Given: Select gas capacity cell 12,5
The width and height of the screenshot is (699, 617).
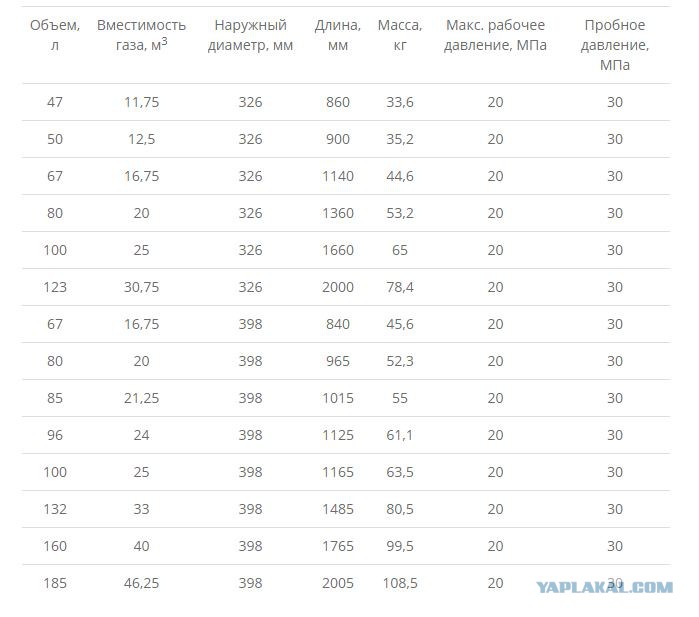Looking at the screenshot, I should click(141, 139).
